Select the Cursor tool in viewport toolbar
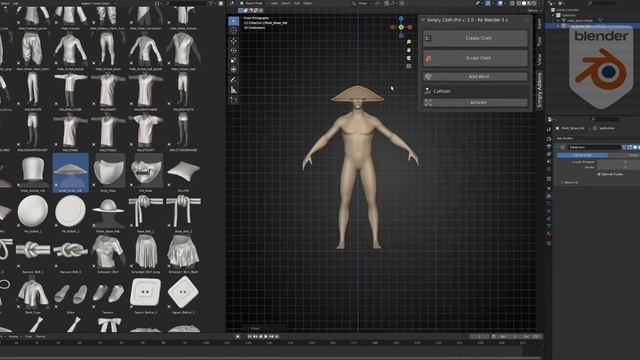The height and width of the screenshot is (360, 640). click(233, 31)
